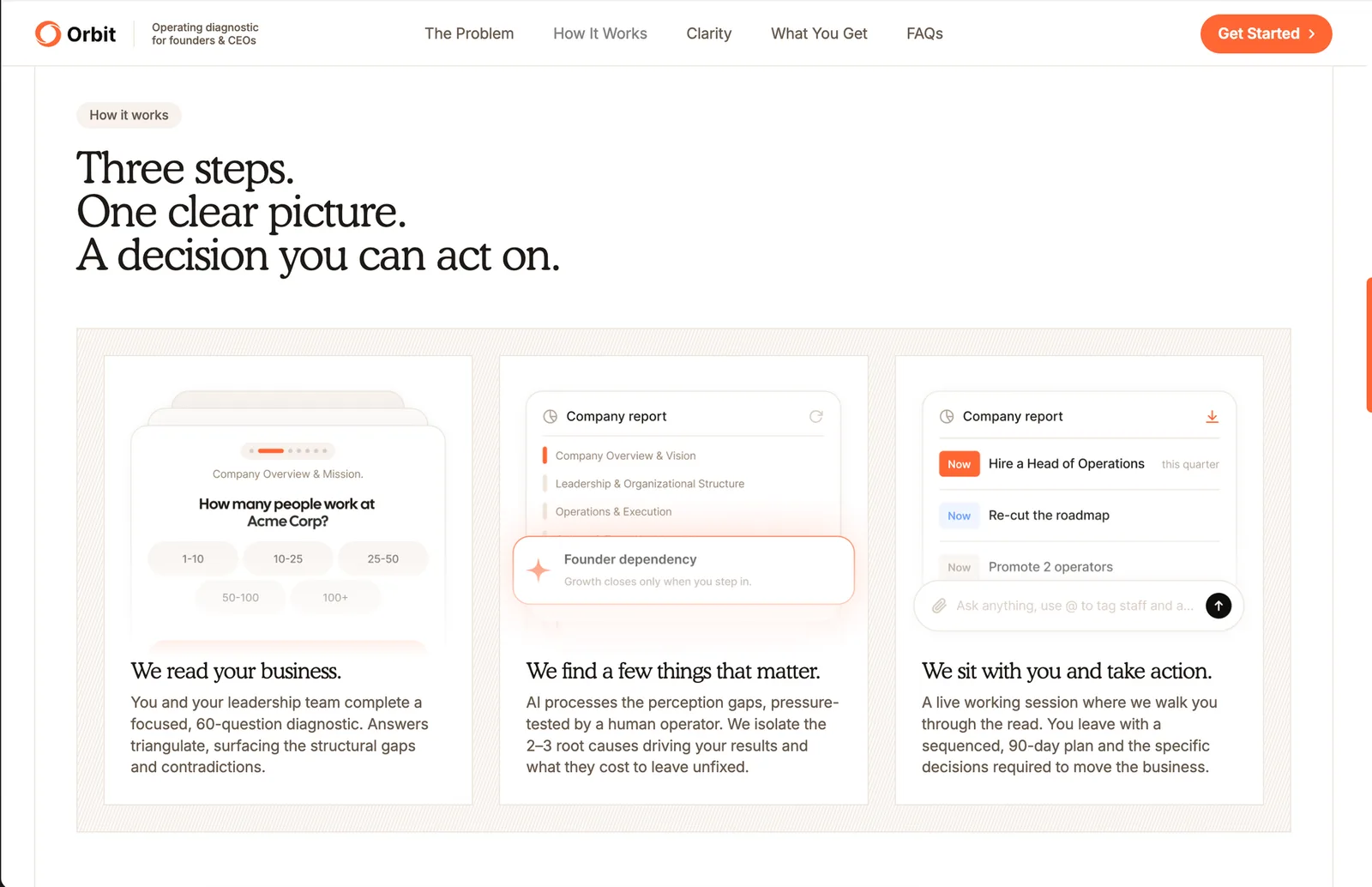This screenshot has height=887, width=1372.
Task: Open 'Hire a Head of Operations' item
Action: click(1067, 463)
